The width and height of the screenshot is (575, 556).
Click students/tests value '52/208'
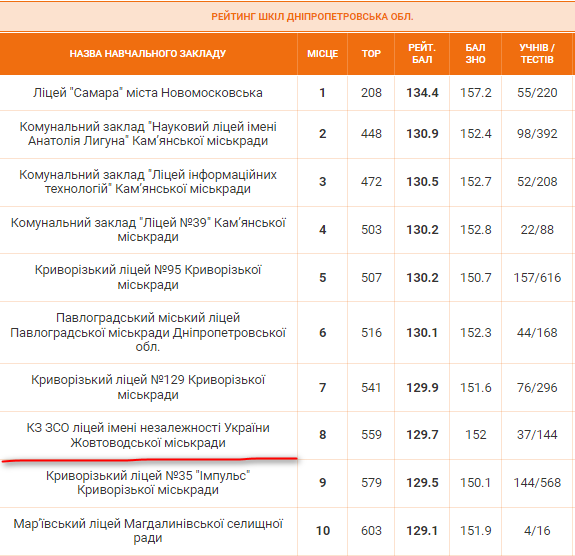[x=537, y=182]
